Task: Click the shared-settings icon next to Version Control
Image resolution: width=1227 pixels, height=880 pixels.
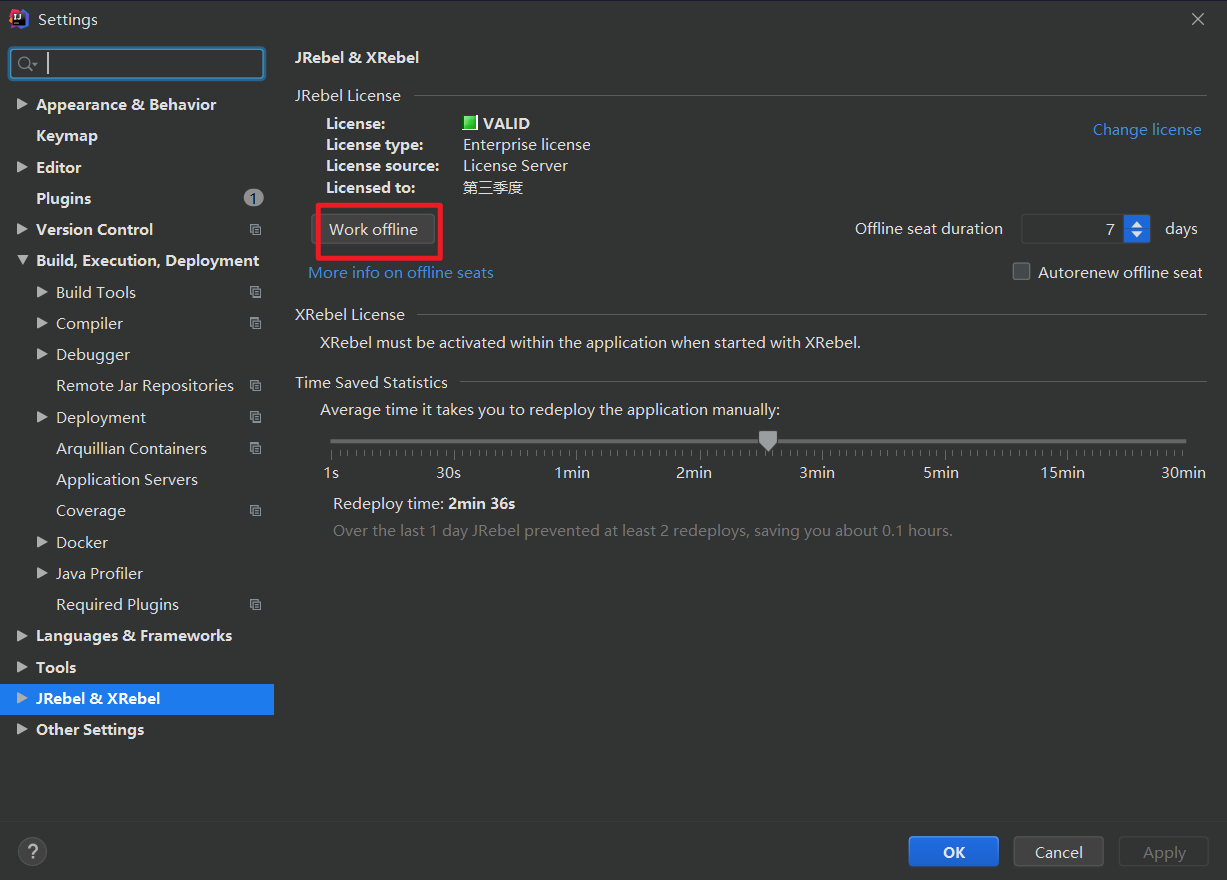Action: pyautogui.click(x=253, y=229)
